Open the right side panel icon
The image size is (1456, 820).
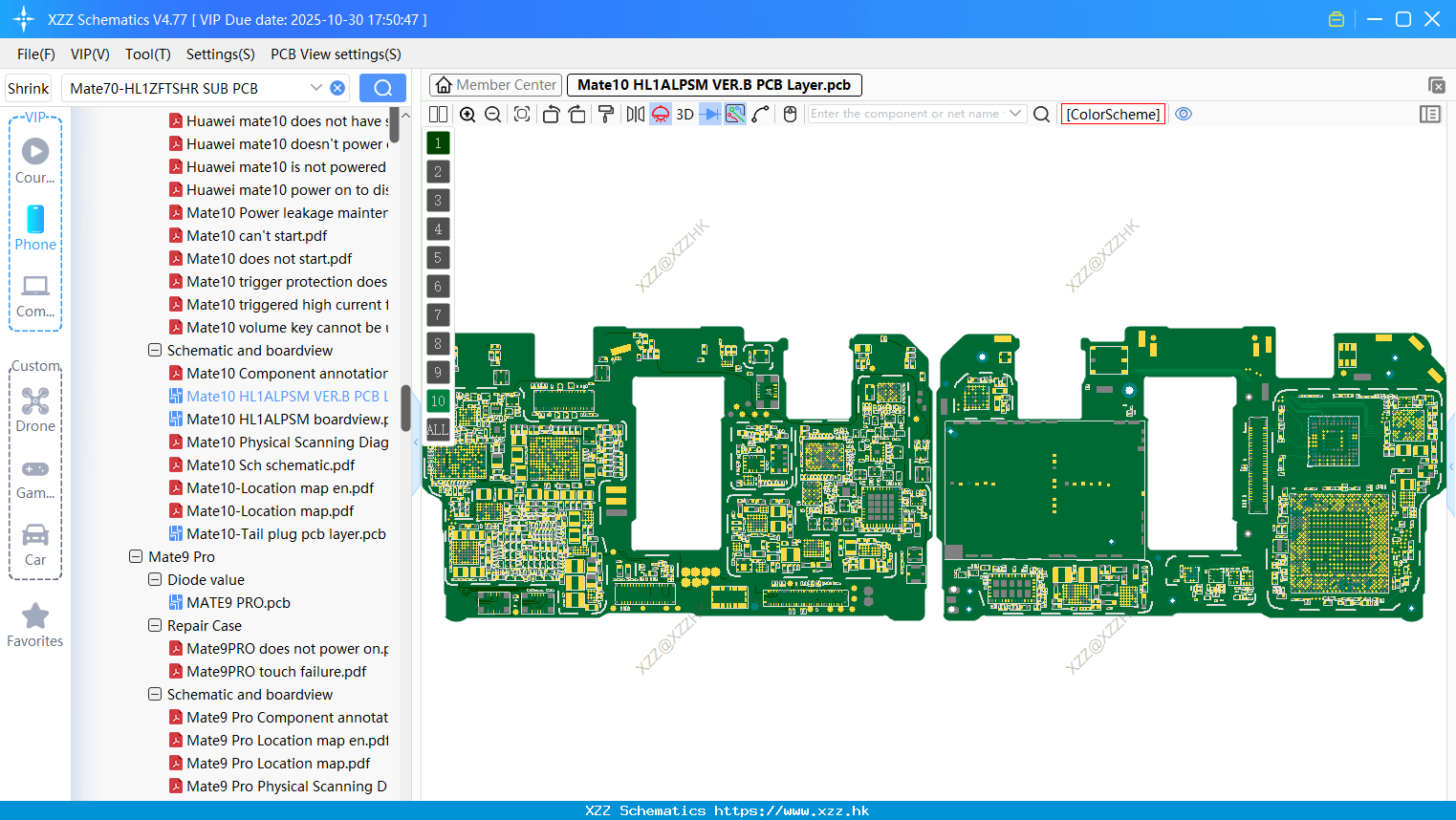[x=1430, y=114]
